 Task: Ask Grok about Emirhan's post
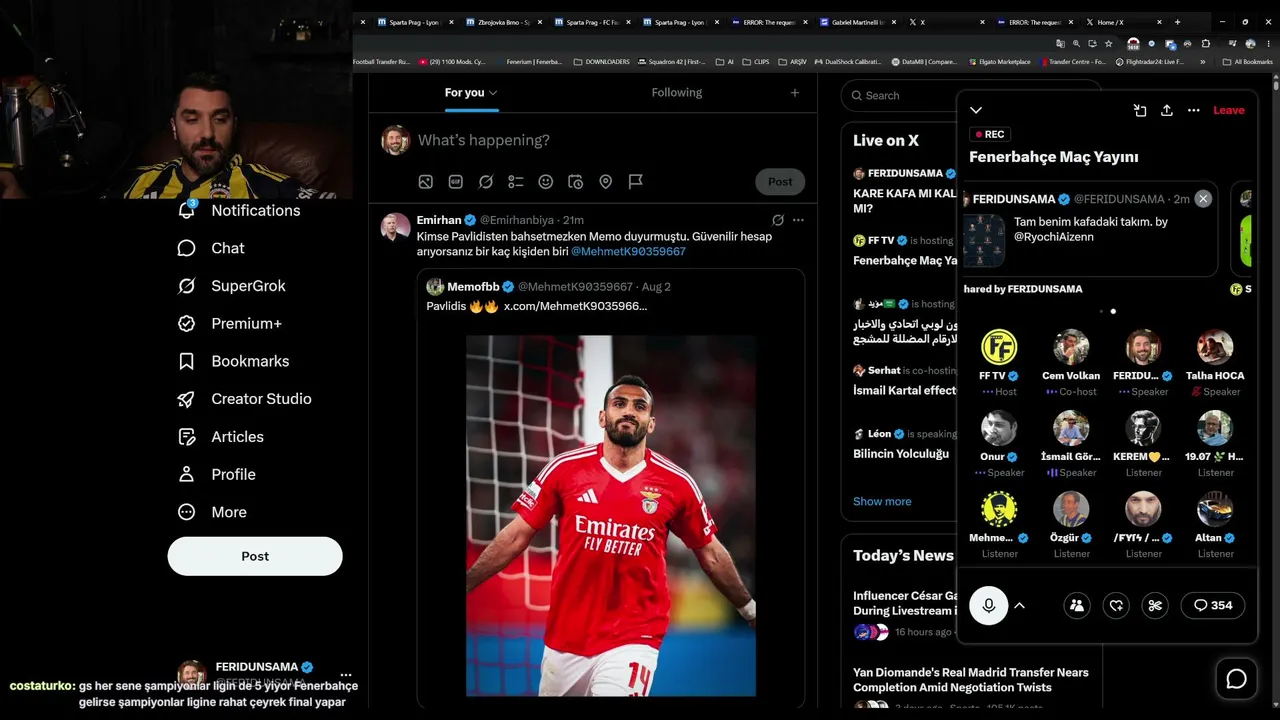click(x=778, y=220)
